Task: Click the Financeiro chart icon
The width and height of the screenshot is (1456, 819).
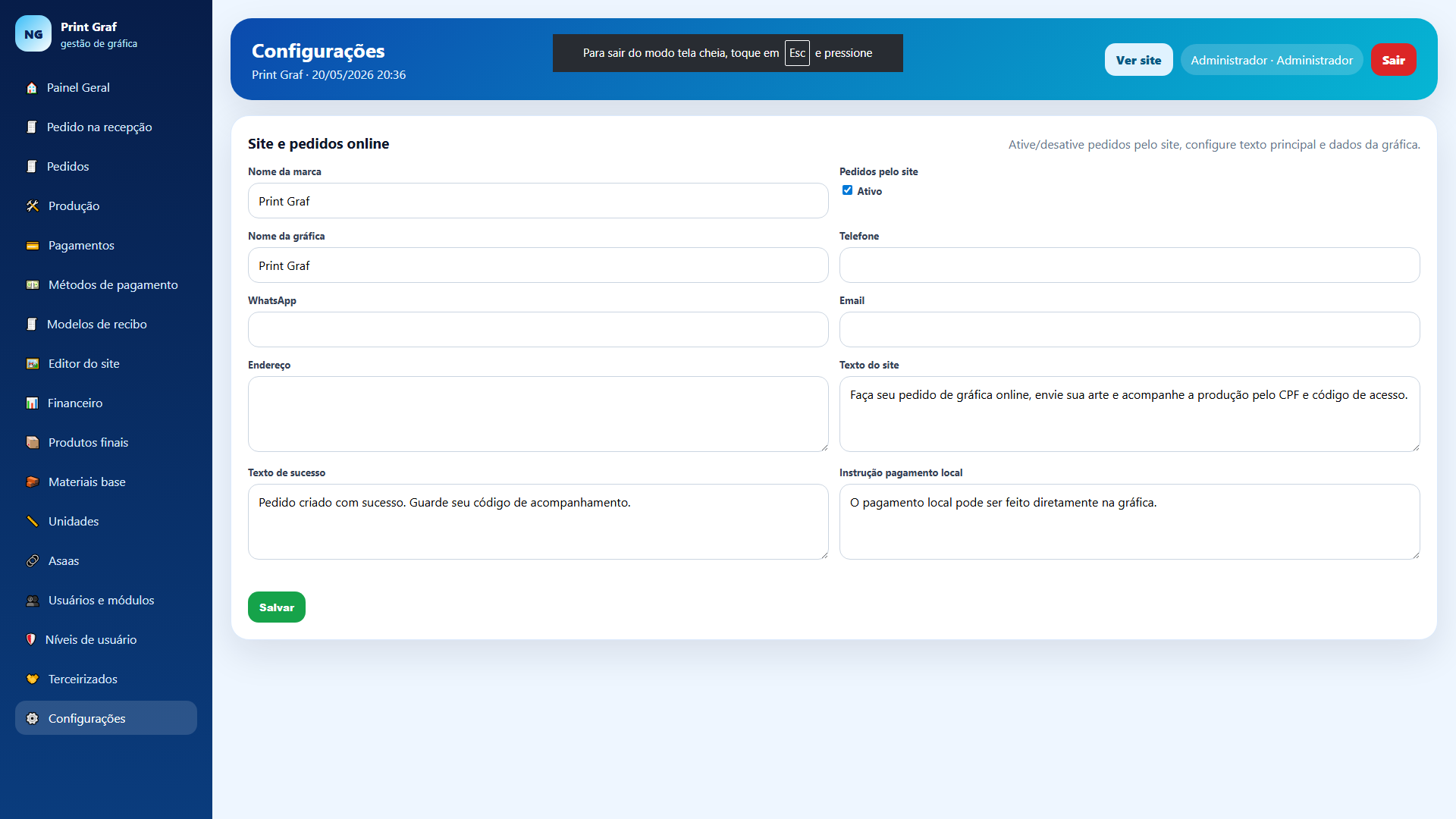Action: pyautogui.click(x=32, y=403)
